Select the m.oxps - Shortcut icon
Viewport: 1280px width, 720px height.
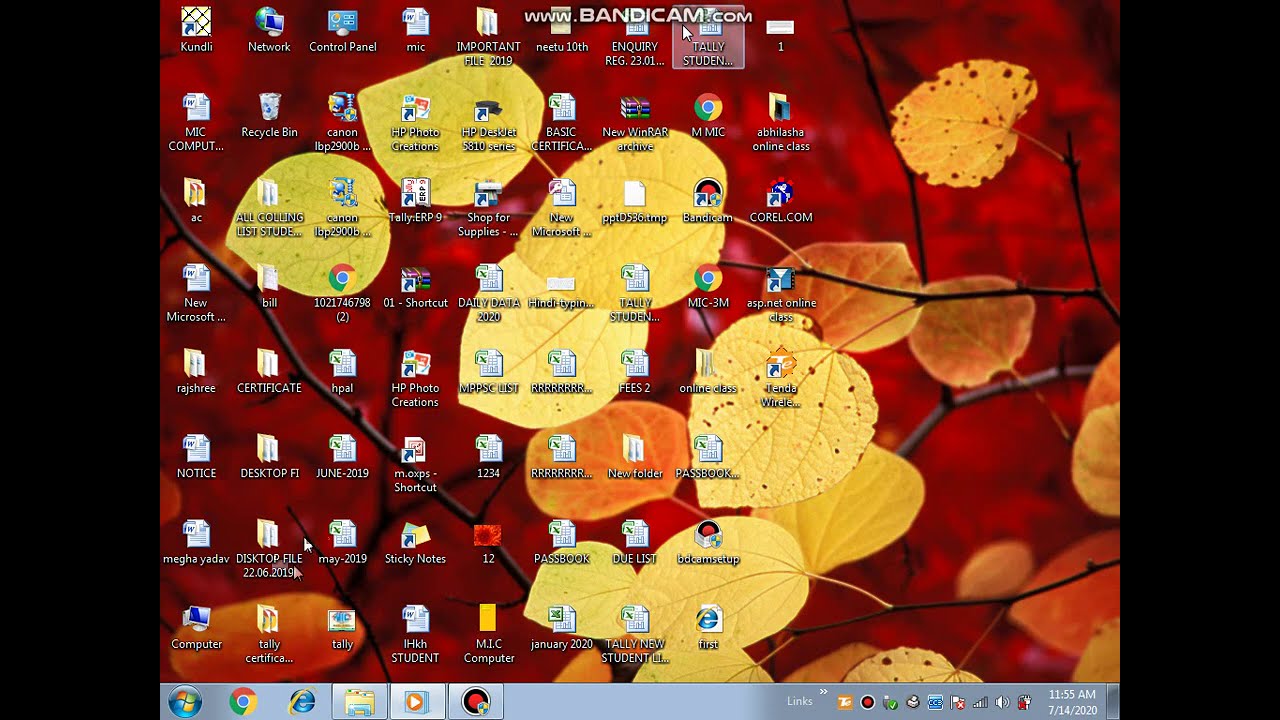(x=415, y=463)
